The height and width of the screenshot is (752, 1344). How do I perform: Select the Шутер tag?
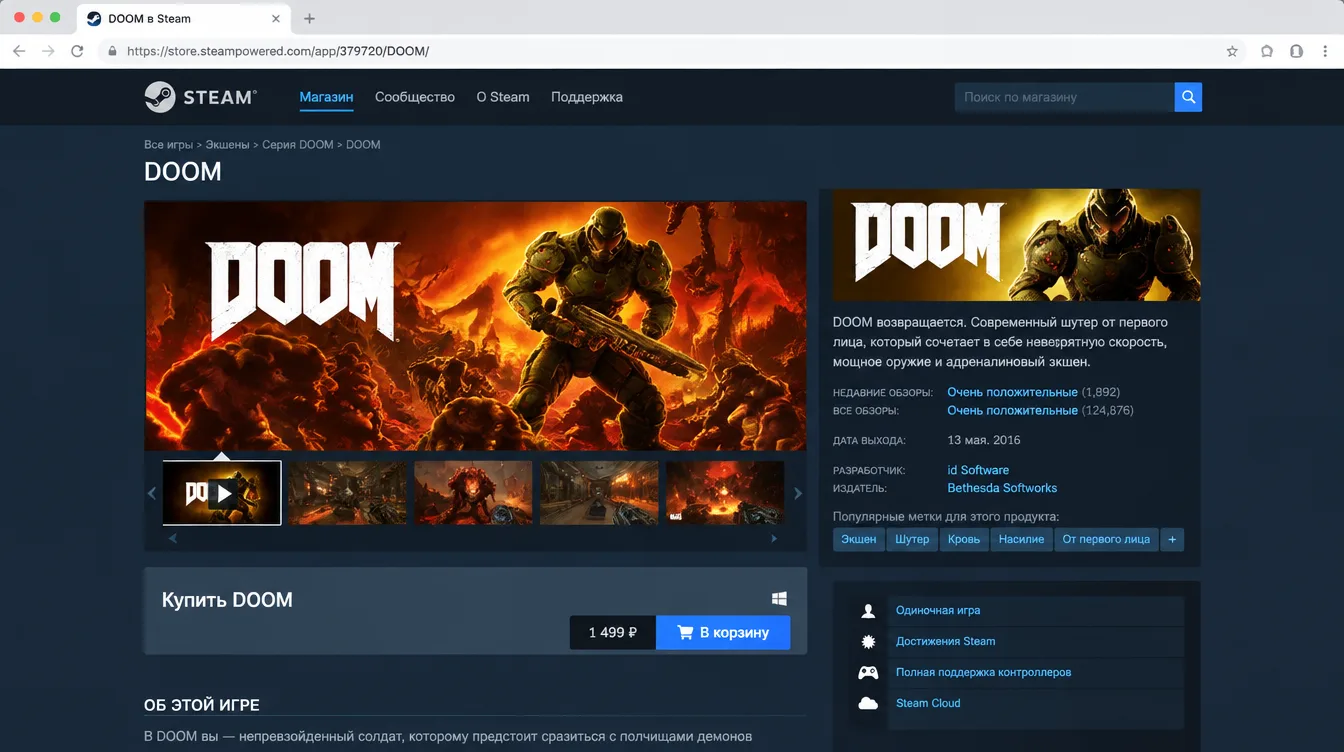[x=912, y=539]
